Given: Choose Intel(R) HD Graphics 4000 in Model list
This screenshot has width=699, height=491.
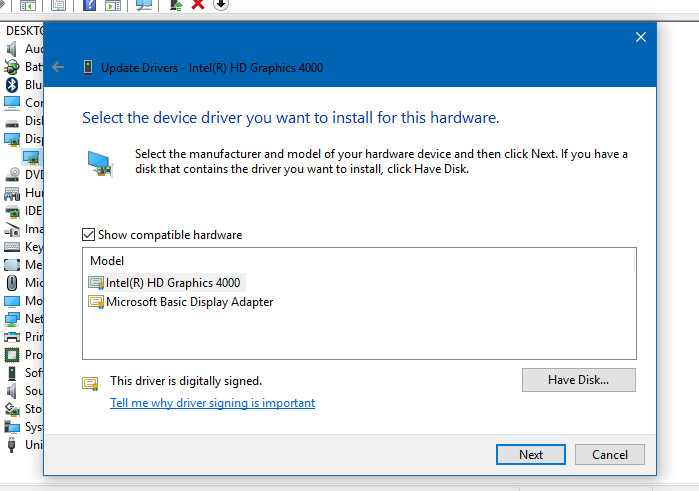Looking at the screenshot, I should pos(173,283).
